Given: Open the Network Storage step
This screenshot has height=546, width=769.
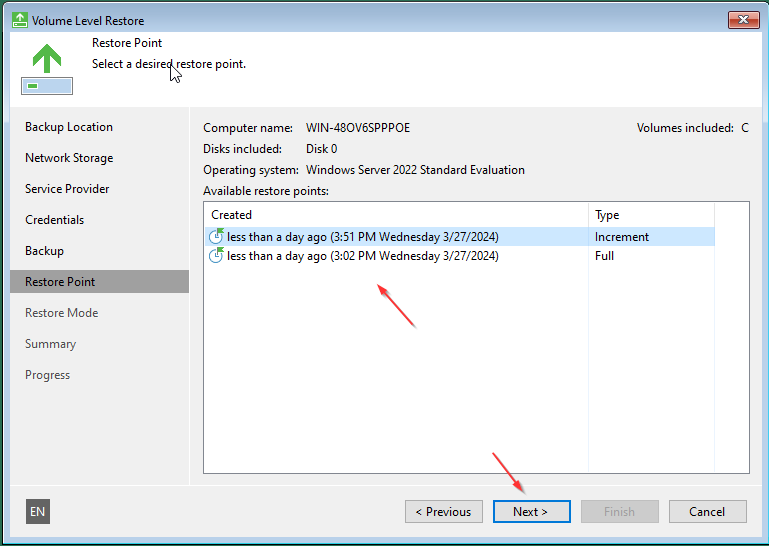Looking at the screenshot, I should [x=69, y=157].
